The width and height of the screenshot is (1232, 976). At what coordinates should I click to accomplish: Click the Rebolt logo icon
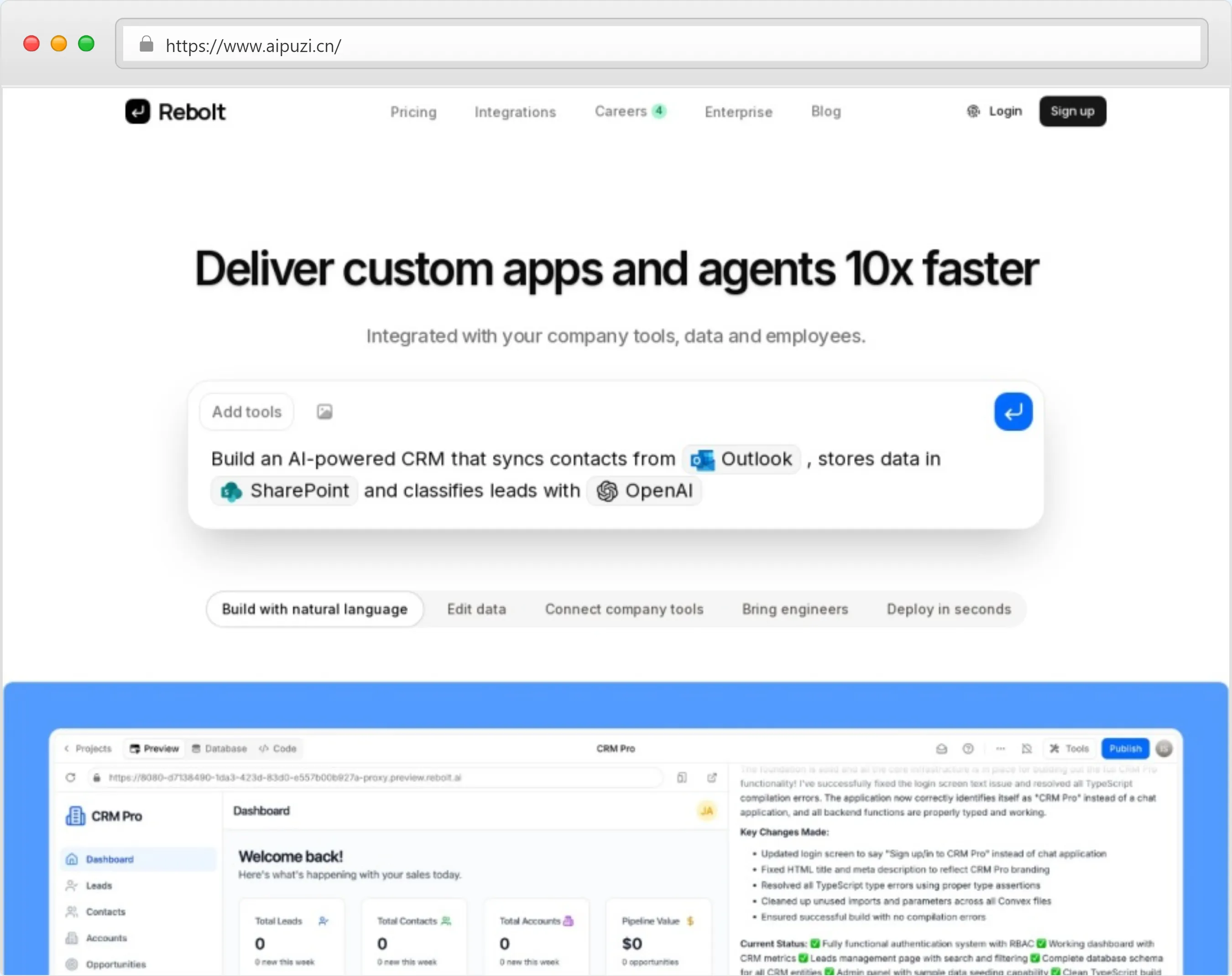137,111
